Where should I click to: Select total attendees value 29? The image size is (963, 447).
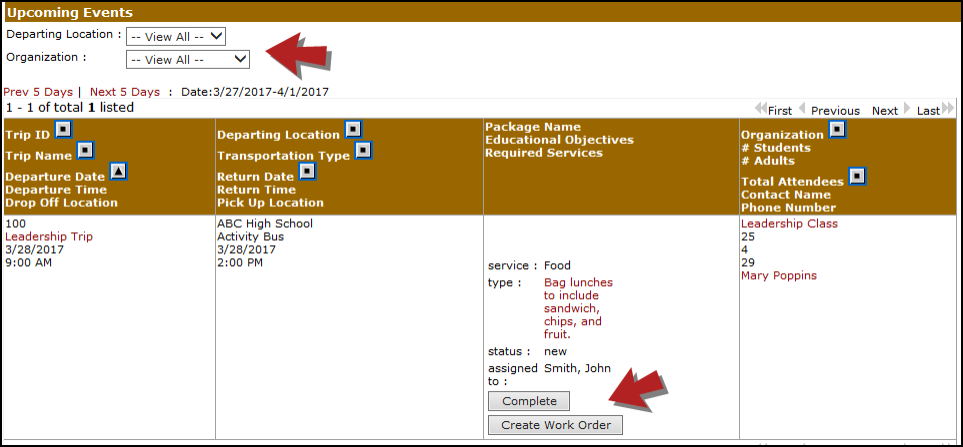[x=748, y=263]
